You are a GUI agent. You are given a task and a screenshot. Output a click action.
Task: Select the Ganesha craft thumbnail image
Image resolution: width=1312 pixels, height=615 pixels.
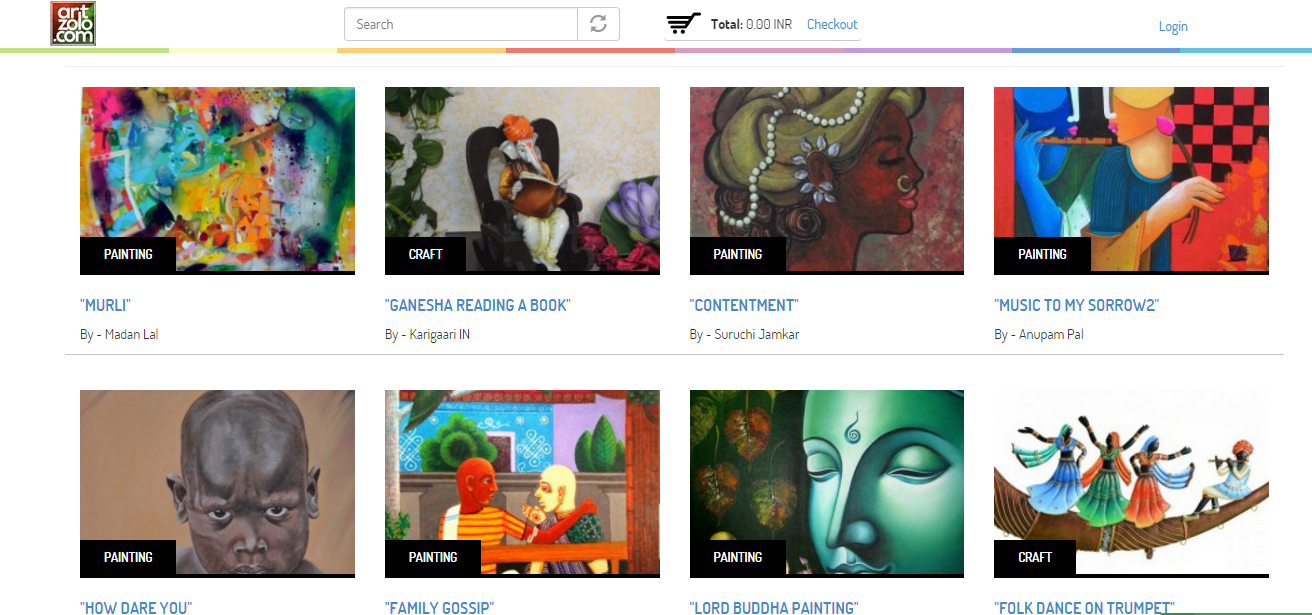[x=522, y=180]
